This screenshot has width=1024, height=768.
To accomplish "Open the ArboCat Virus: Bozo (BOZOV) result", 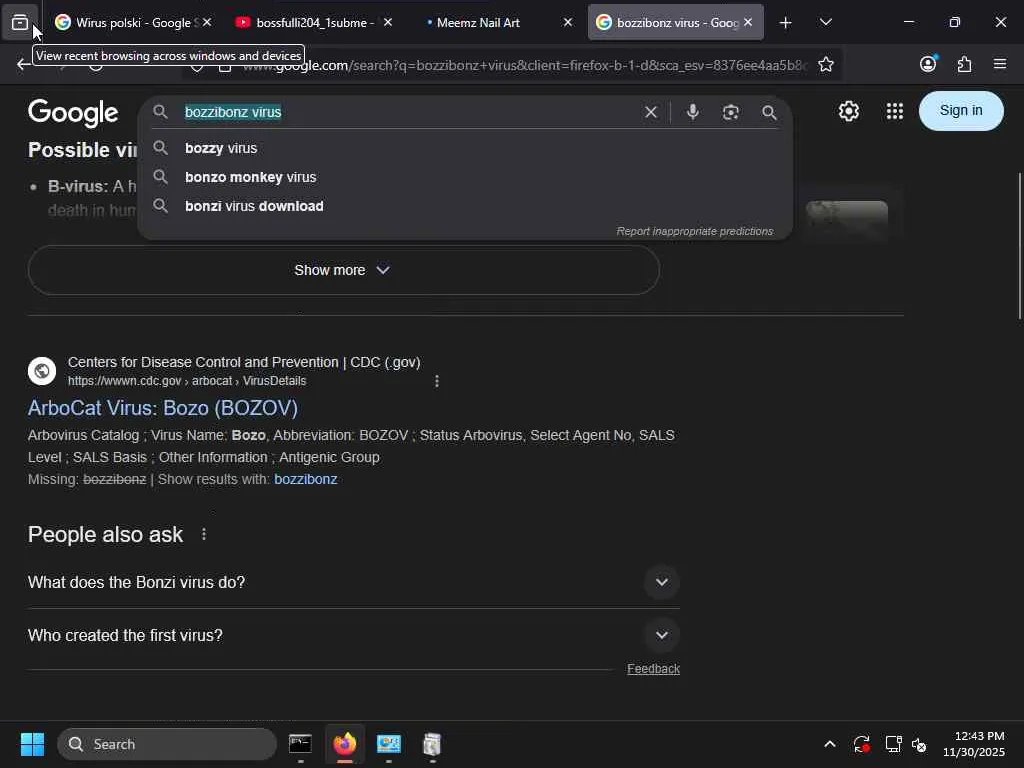I will coord(163,408).
